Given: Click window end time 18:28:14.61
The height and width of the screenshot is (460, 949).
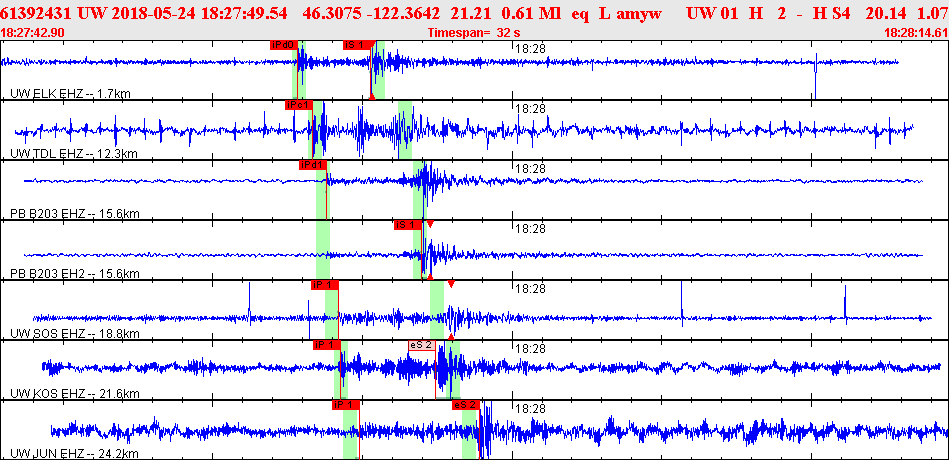Looking at the screenshot, I should click(x=915, y=32).
